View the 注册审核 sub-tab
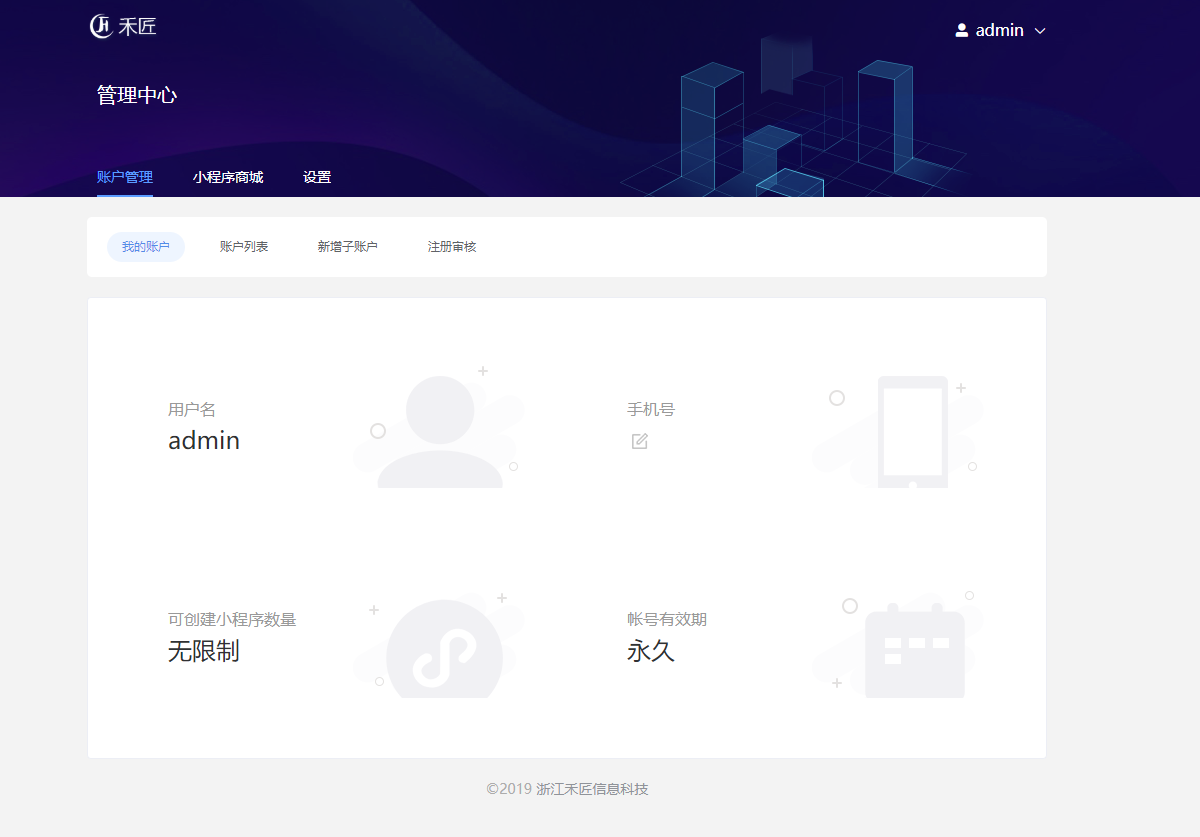Viewport: 1200px width, 837px height. 452,247
